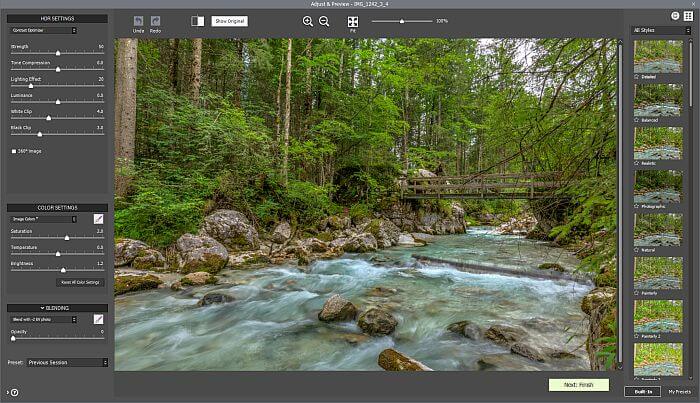Click the HDR Settings section header
The height and width of the screenshot is (403, 700).
pyautogui.click(x=57, y=18)
